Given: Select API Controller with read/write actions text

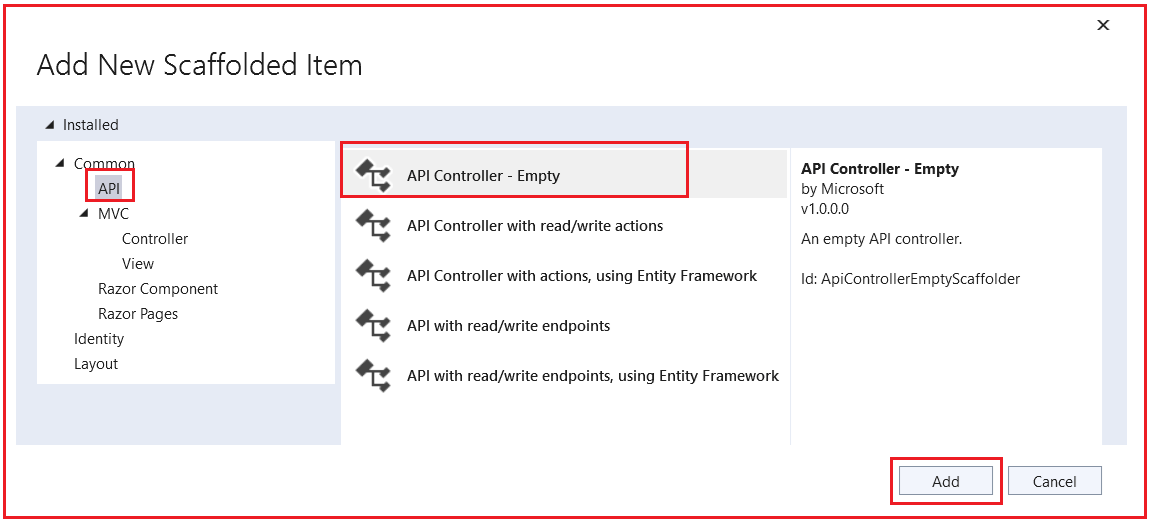Looking at the screenshot, I should click(535, 226).
